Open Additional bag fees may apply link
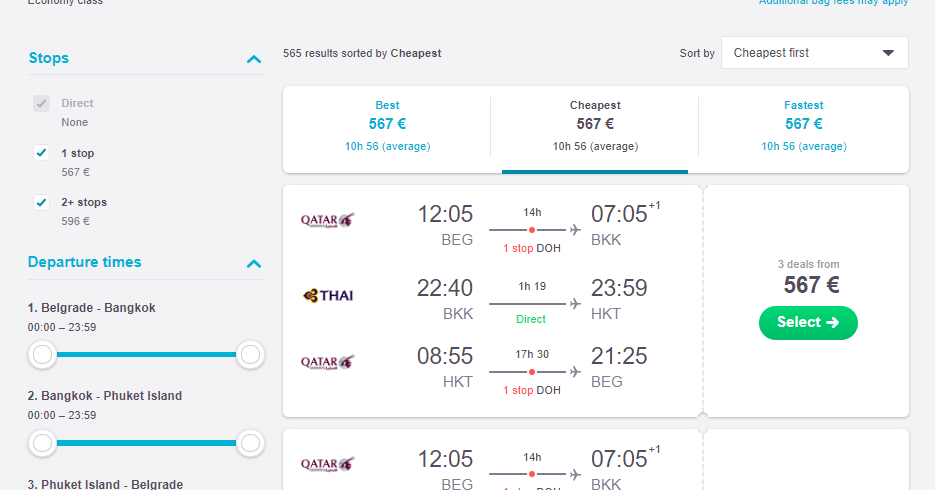Image resolution: width=935 pixels, height=490 pixels. point(833,2)
